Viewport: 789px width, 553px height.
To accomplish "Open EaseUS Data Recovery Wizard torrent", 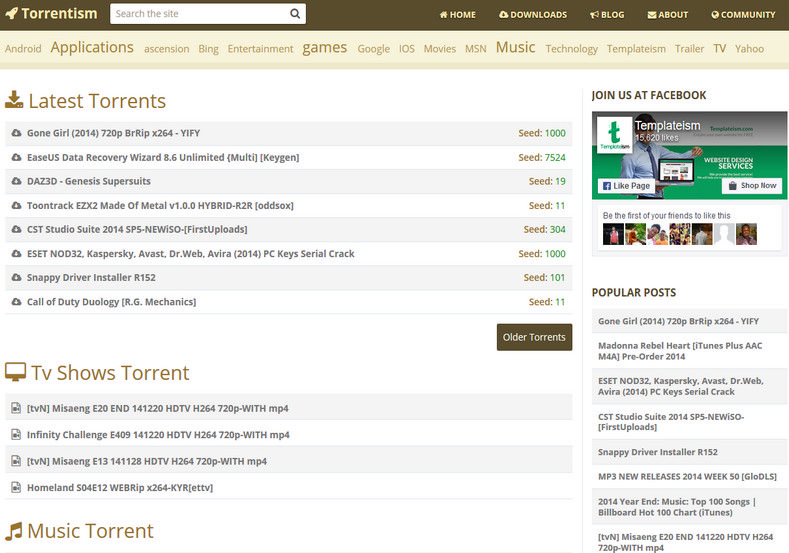I will (x=163, y=157).
